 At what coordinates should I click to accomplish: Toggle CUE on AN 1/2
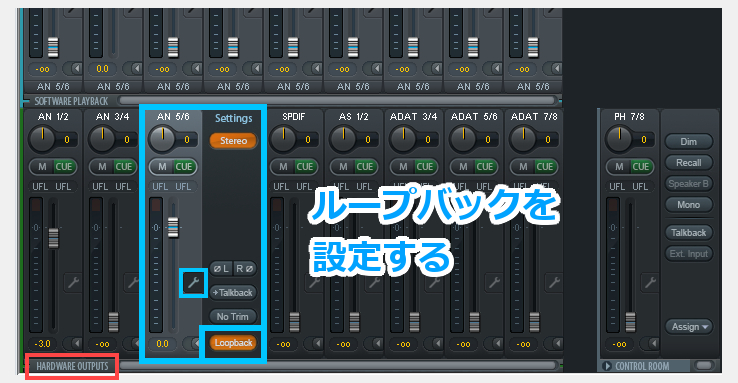[x=64, y=167]
